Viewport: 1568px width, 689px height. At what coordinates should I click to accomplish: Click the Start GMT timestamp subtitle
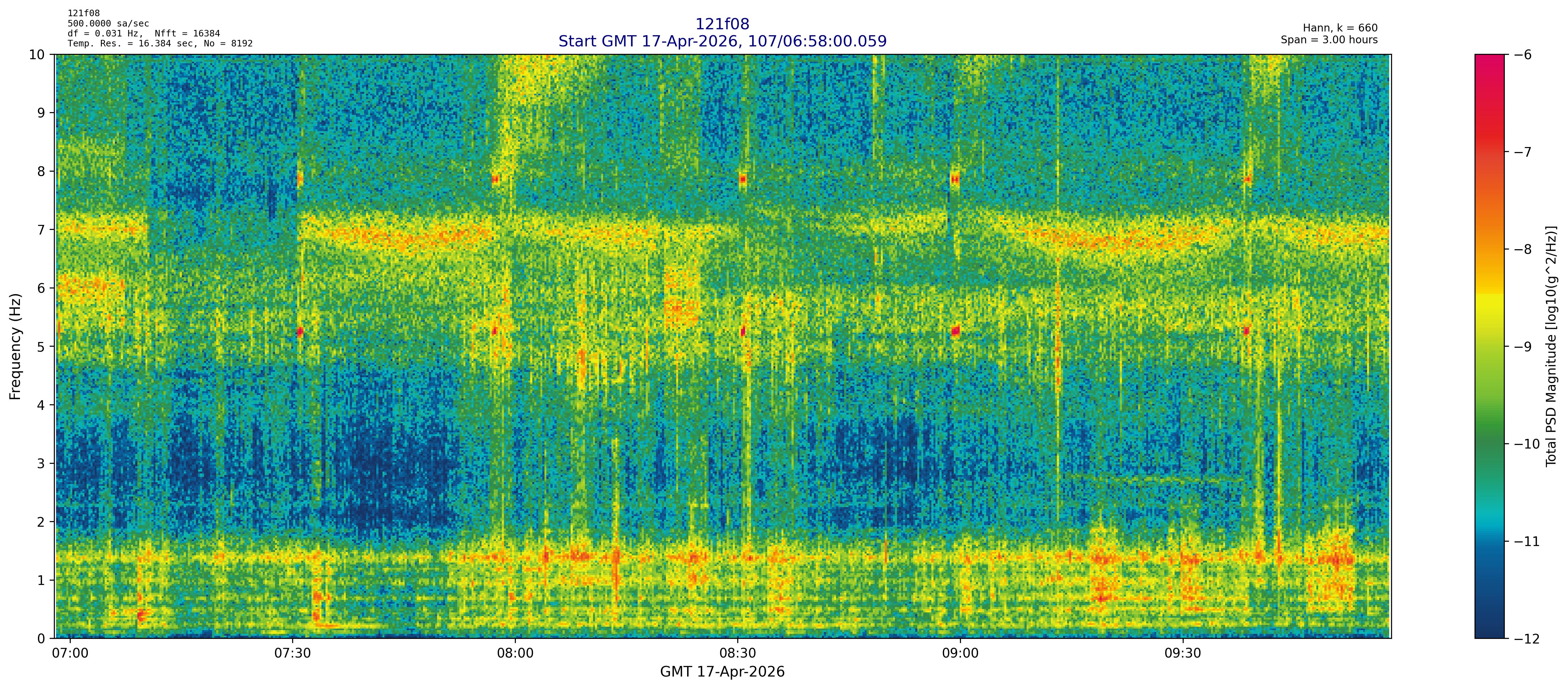pos(722,41)
